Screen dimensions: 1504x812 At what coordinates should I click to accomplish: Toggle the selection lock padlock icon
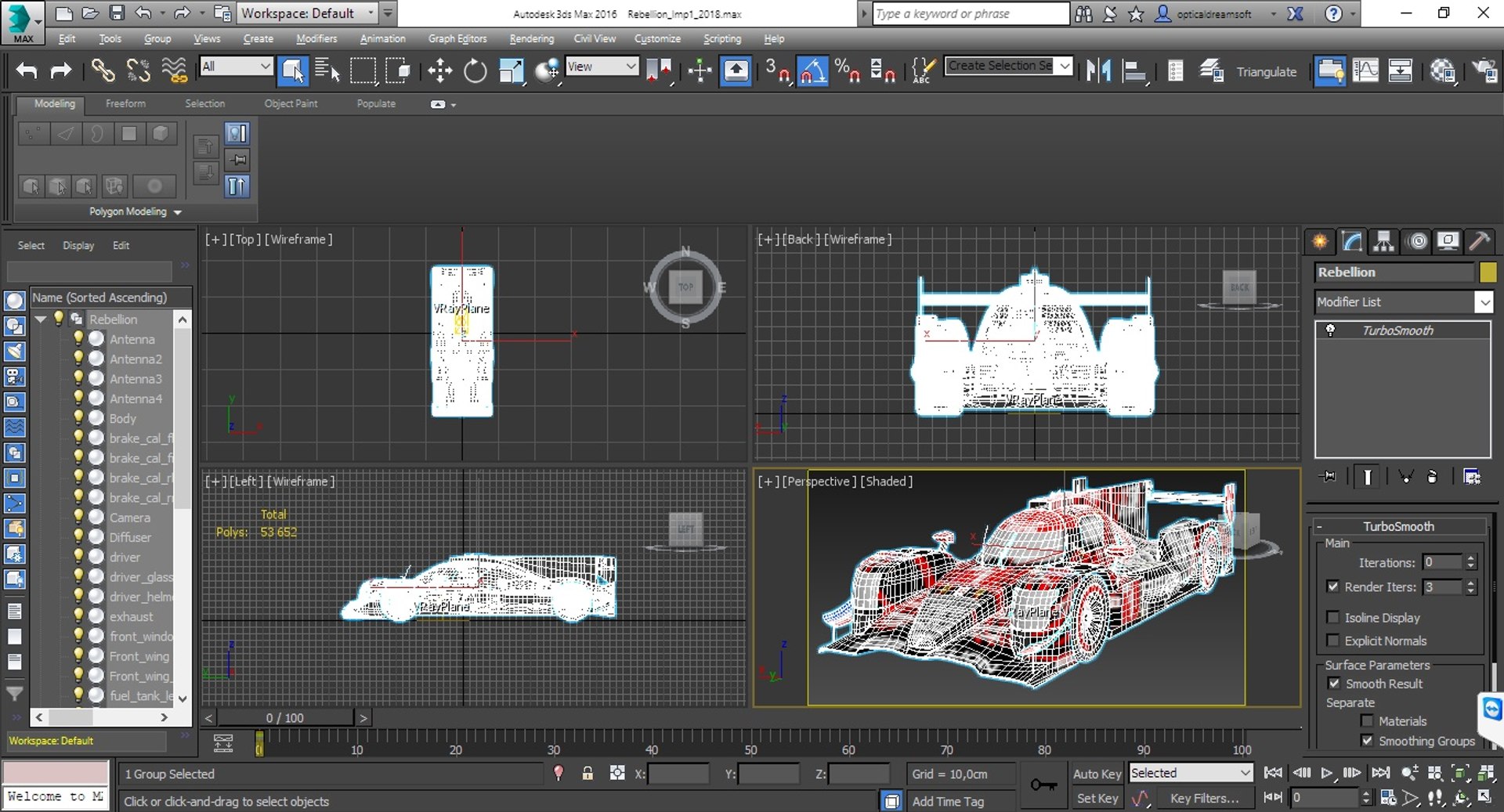[x=587, y=774]
